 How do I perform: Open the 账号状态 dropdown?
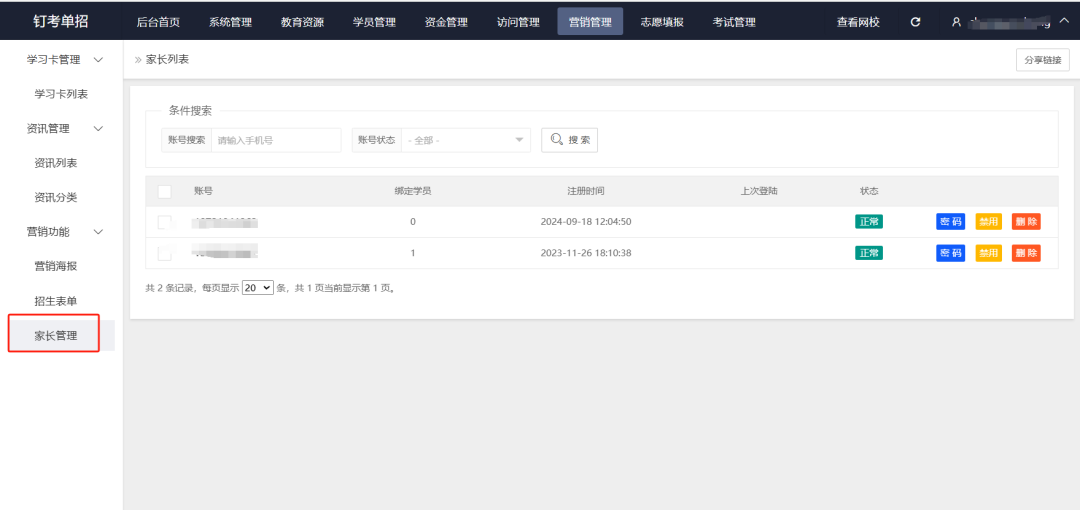465,140
